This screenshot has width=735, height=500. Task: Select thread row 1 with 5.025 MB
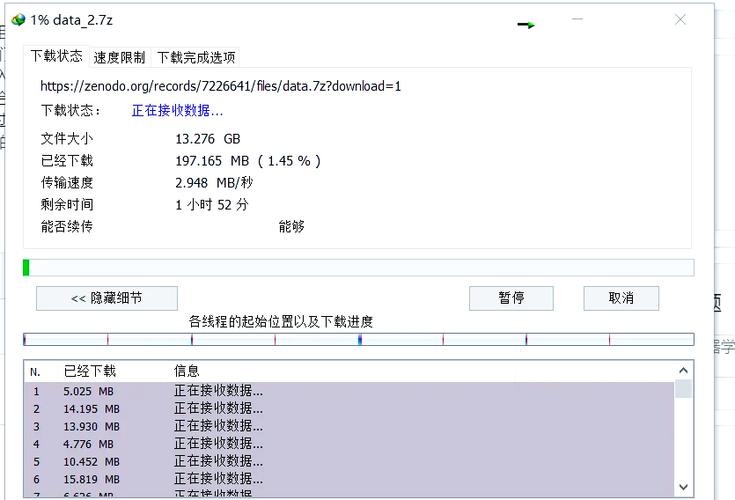click(349, 391)
